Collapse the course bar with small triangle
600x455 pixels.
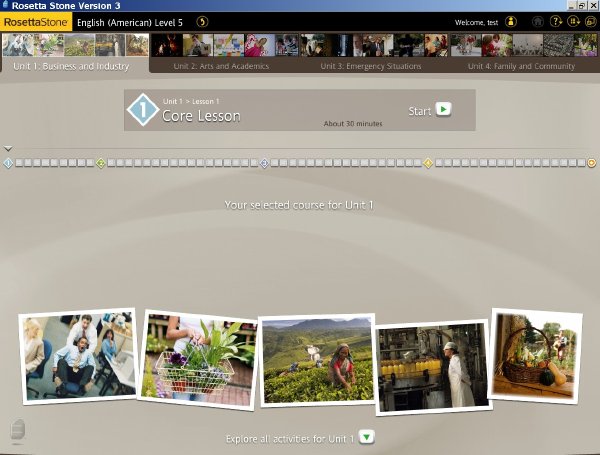click(8, 148)
